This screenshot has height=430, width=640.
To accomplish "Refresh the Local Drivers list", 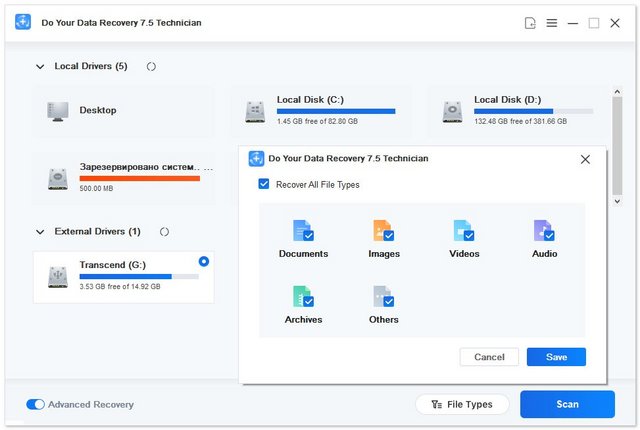I will point(151,66).
